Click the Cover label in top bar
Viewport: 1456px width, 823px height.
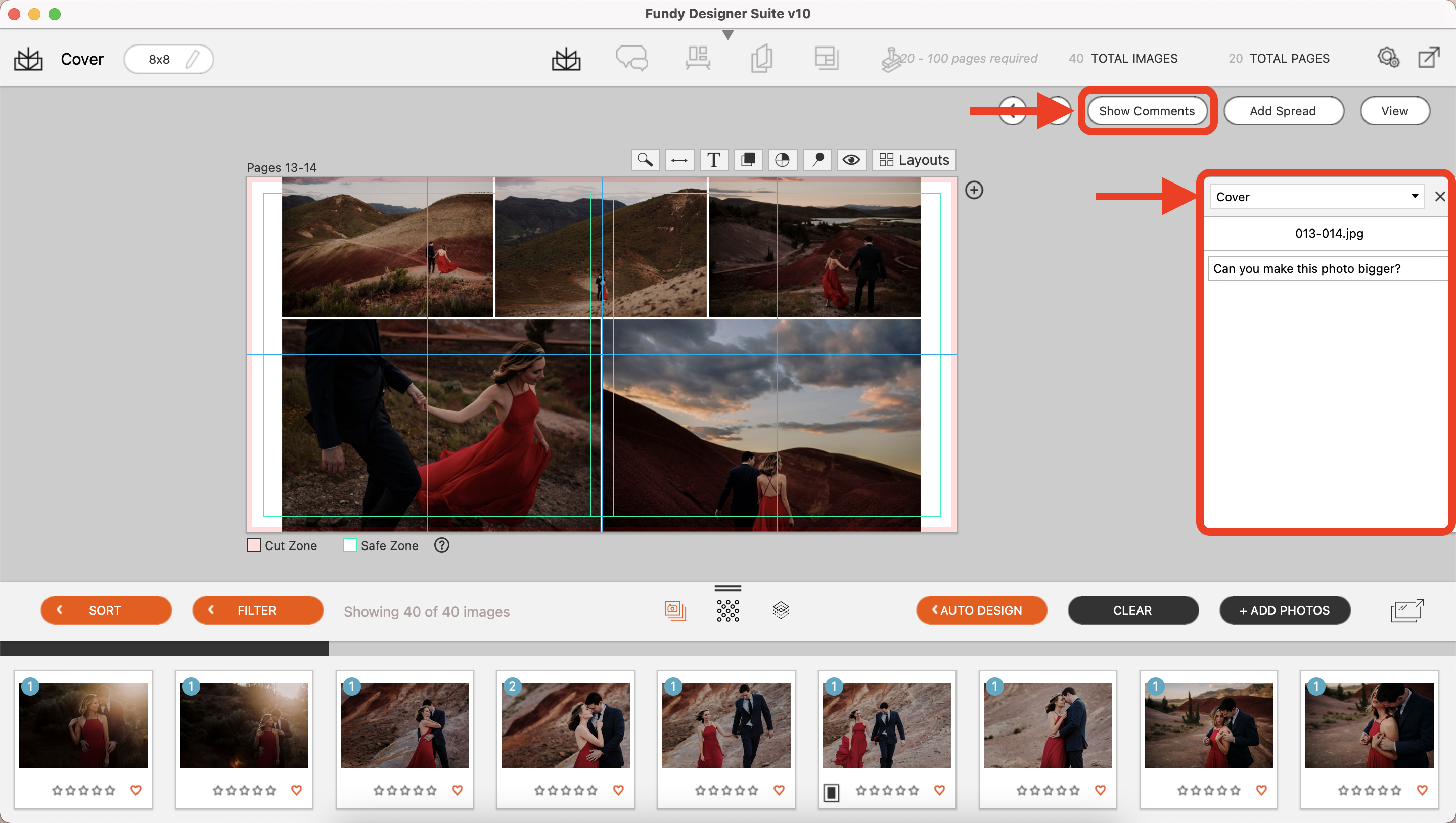(82, 59)
